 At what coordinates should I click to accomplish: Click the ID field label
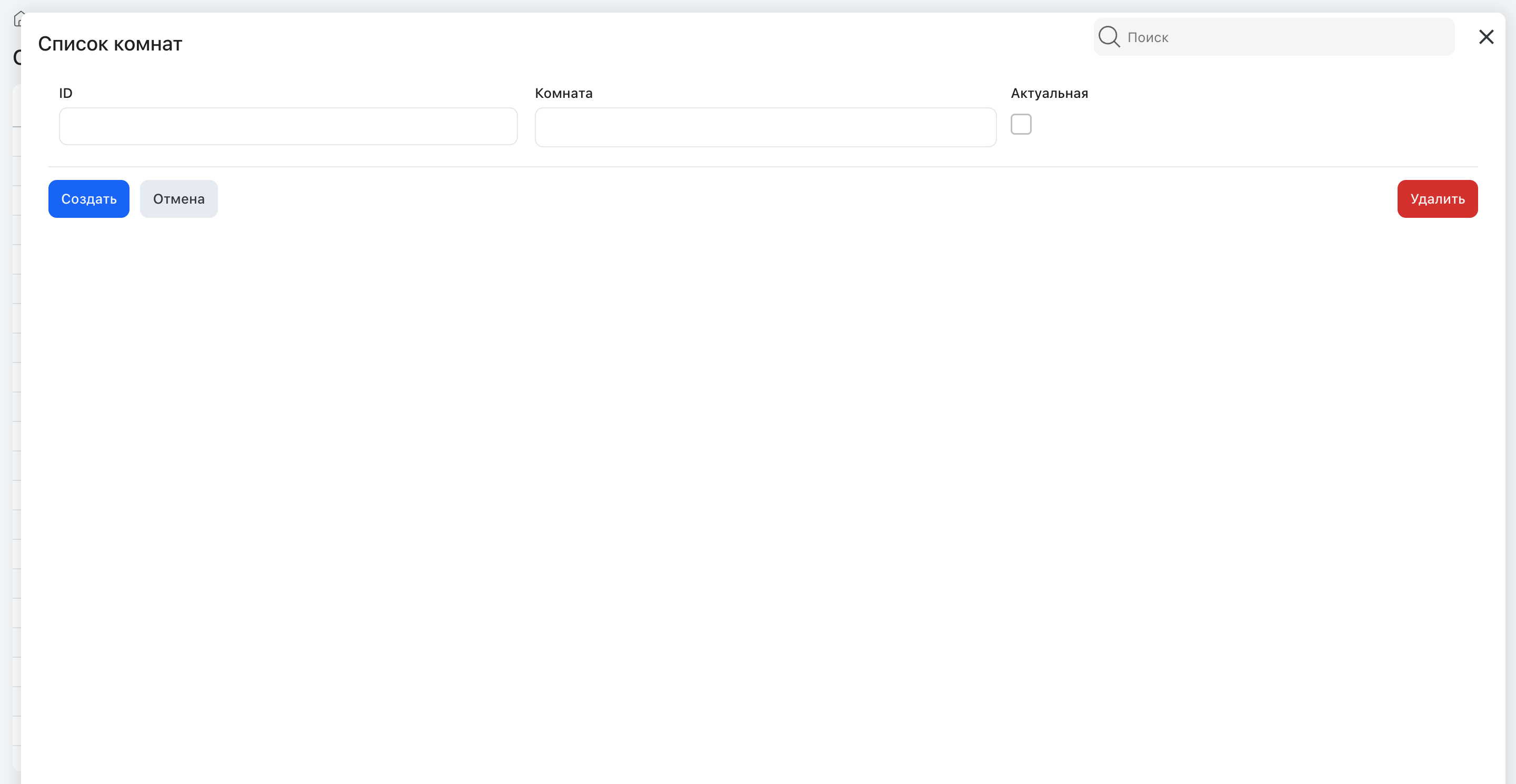65,94
